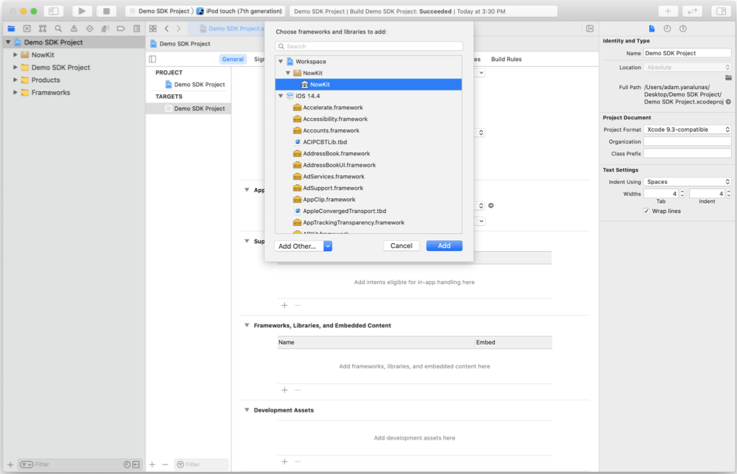Show the Quick Help inspector
Viewport: 737px width, 474px height.
(683, 29)
